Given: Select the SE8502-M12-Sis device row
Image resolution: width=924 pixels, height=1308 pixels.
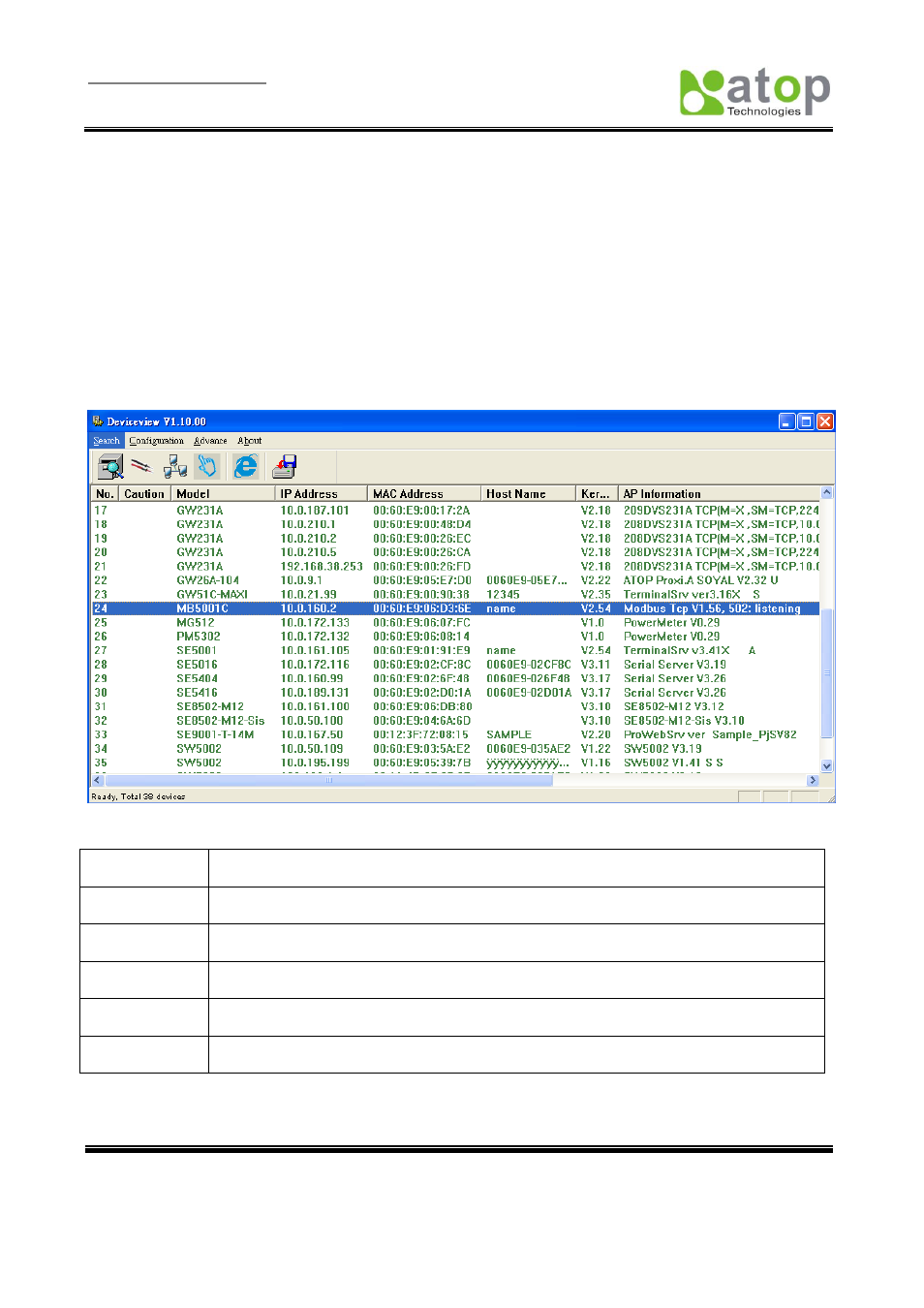Looking at the screenshot, I should point(455,721).
